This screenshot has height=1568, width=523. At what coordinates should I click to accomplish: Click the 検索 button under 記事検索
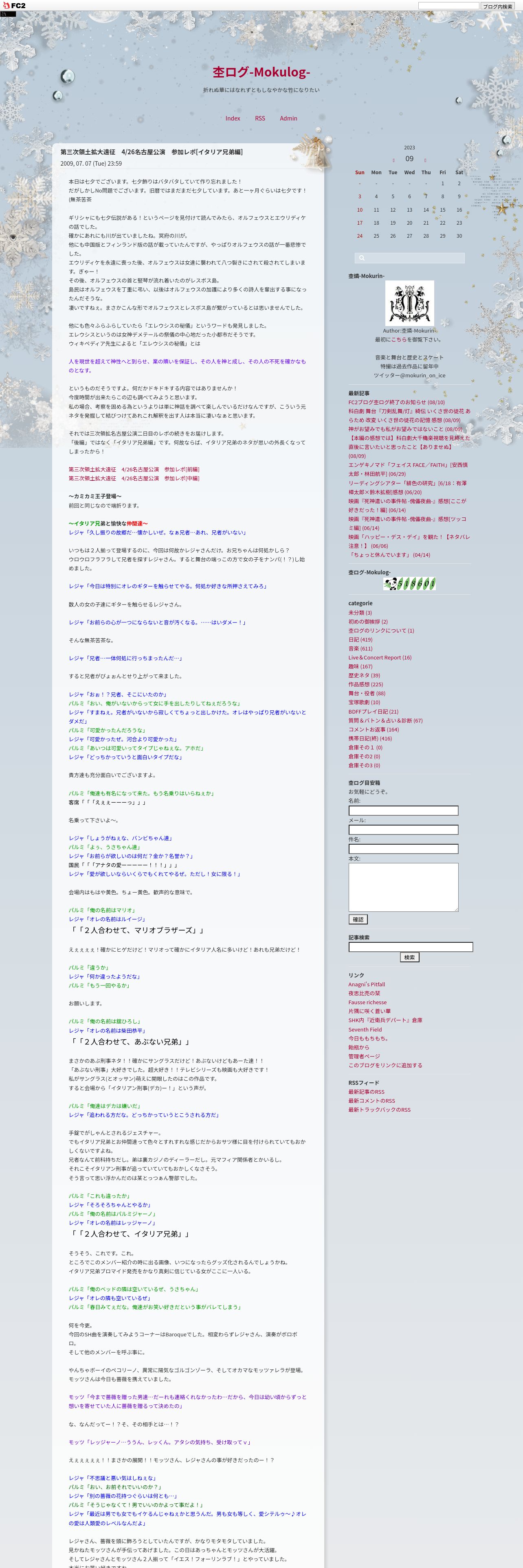pos(410,957)
